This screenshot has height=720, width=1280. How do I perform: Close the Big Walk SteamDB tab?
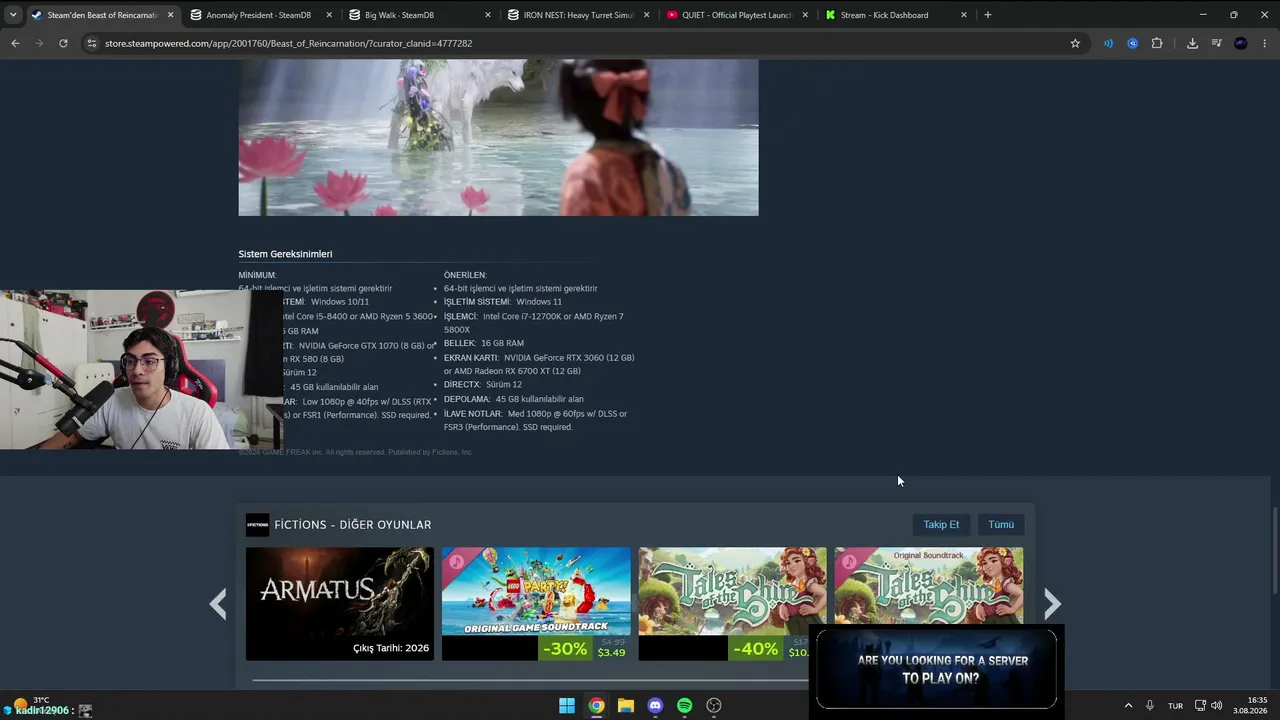pos(488,15)
